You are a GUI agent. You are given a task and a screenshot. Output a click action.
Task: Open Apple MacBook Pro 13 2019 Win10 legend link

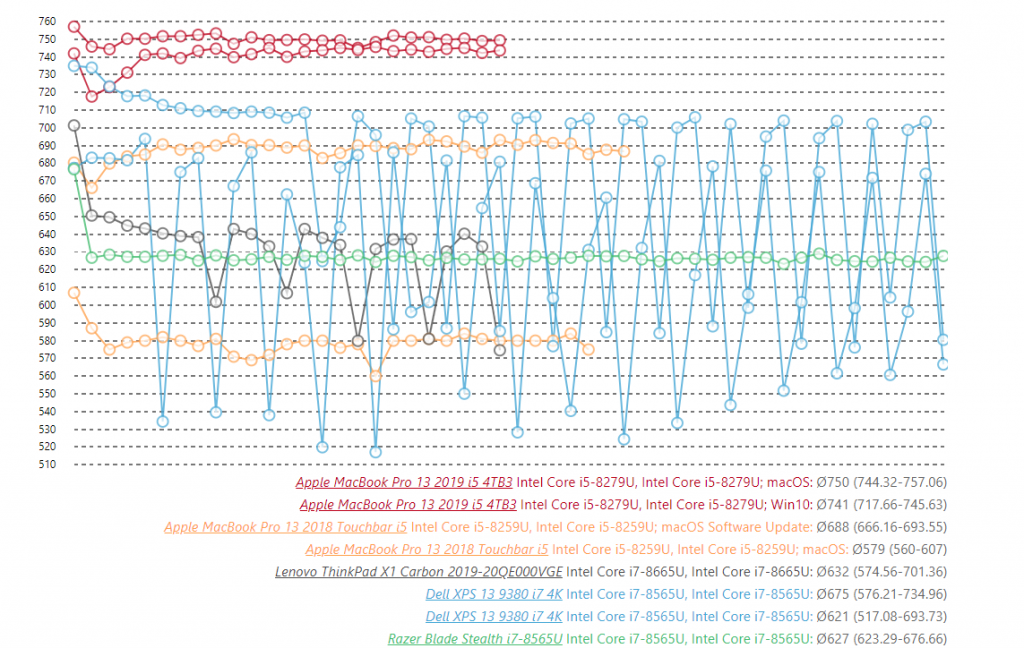click(408, 505)
